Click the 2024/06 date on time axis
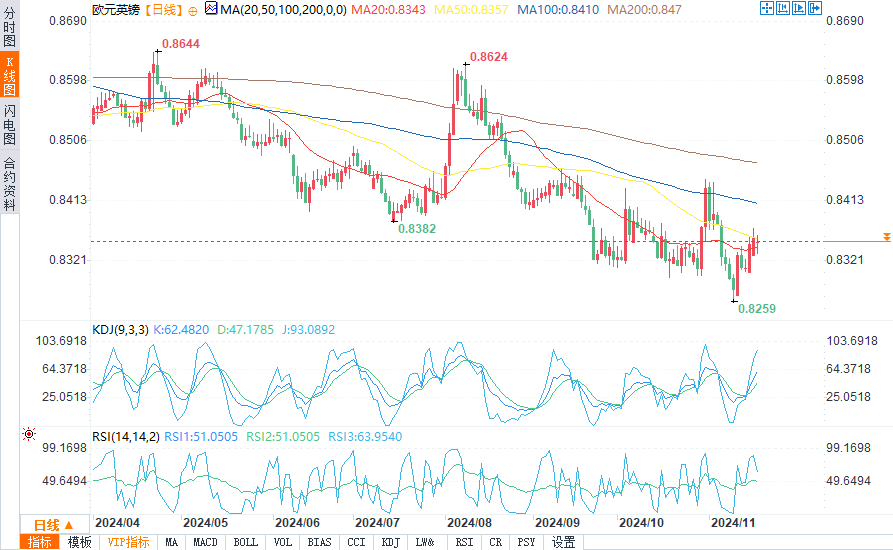The height and width of the screenshot is (550, 893). [x=297, y=523]
